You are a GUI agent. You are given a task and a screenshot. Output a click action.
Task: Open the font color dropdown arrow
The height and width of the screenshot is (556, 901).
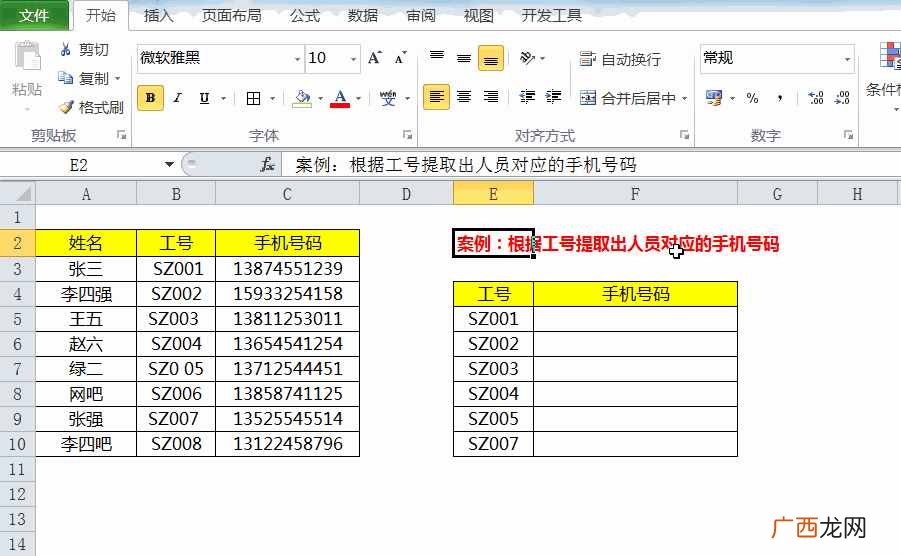pyautogui.click(x=359, y=98)
